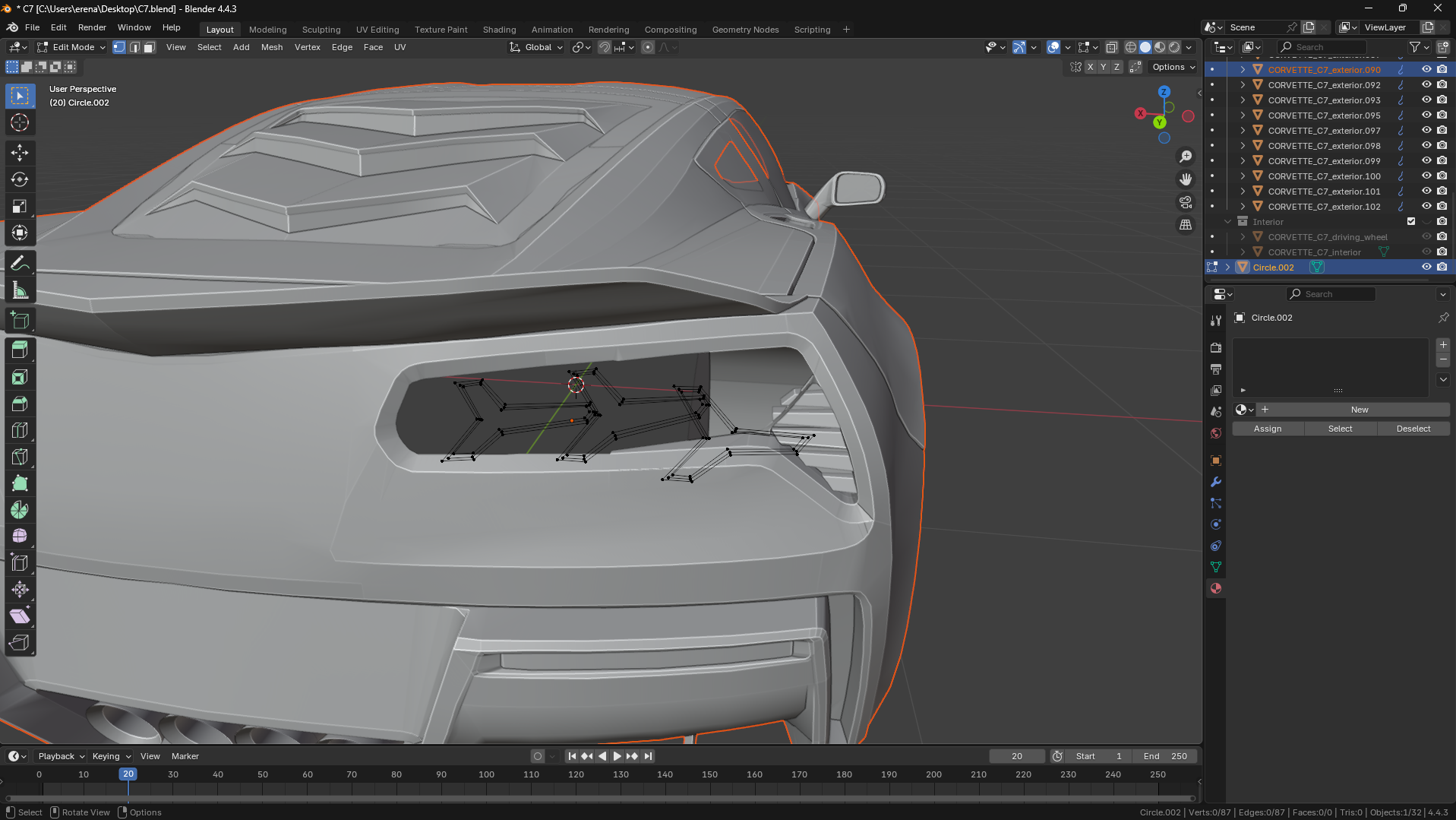
Task: Expand Circle.002 in the outliner
Action: [x=1228, y=268]
